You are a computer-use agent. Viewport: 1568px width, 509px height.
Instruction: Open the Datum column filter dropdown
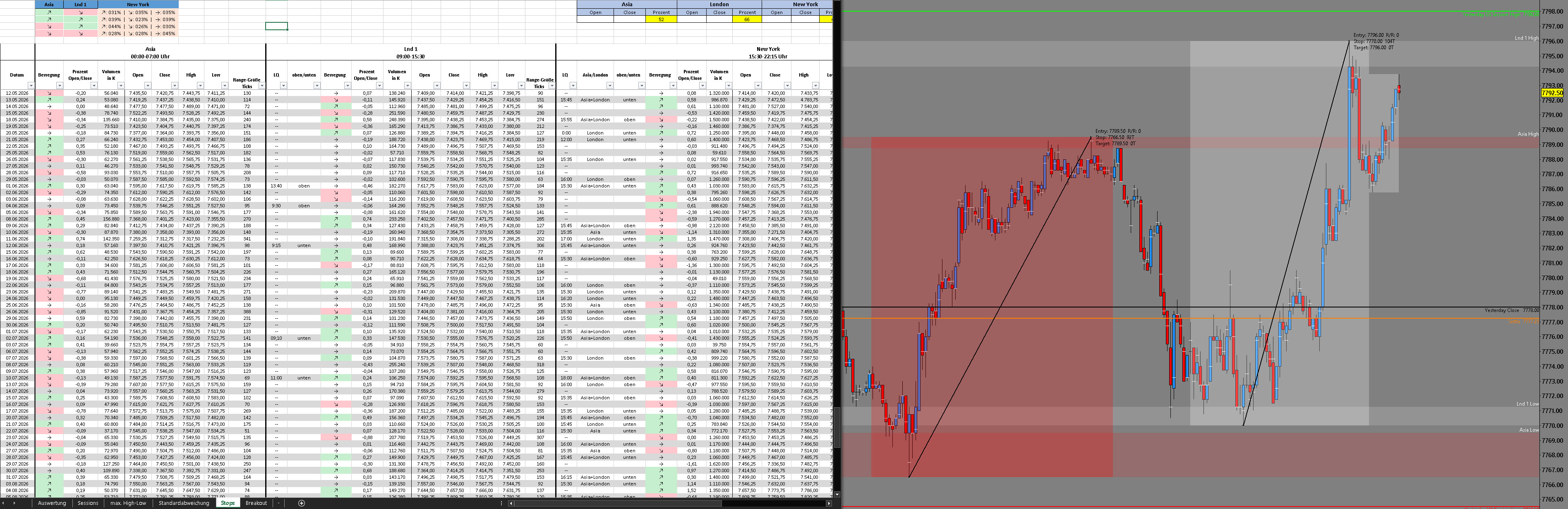(31, 86)
